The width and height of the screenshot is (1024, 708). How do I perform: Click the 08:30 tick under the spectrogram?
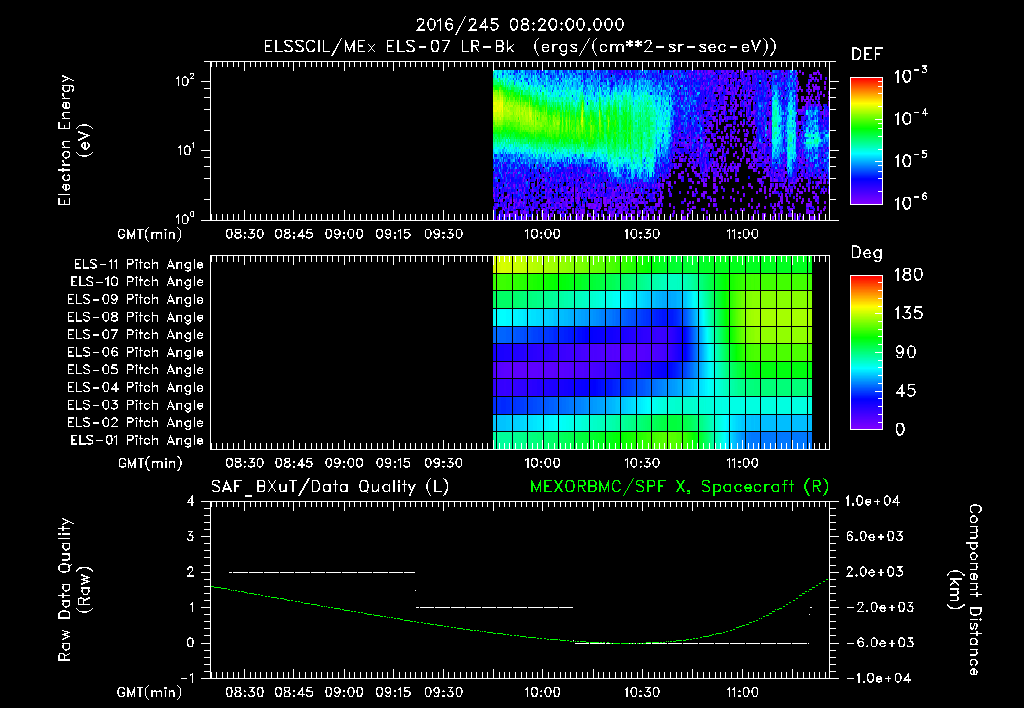pyautogui.click(x=244, y=234)
